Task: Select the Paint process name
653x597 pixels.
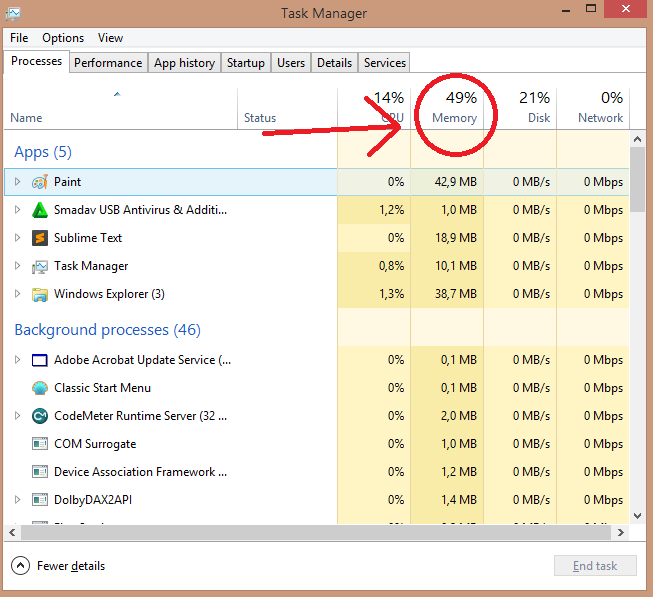Action: tap(67, 182)
